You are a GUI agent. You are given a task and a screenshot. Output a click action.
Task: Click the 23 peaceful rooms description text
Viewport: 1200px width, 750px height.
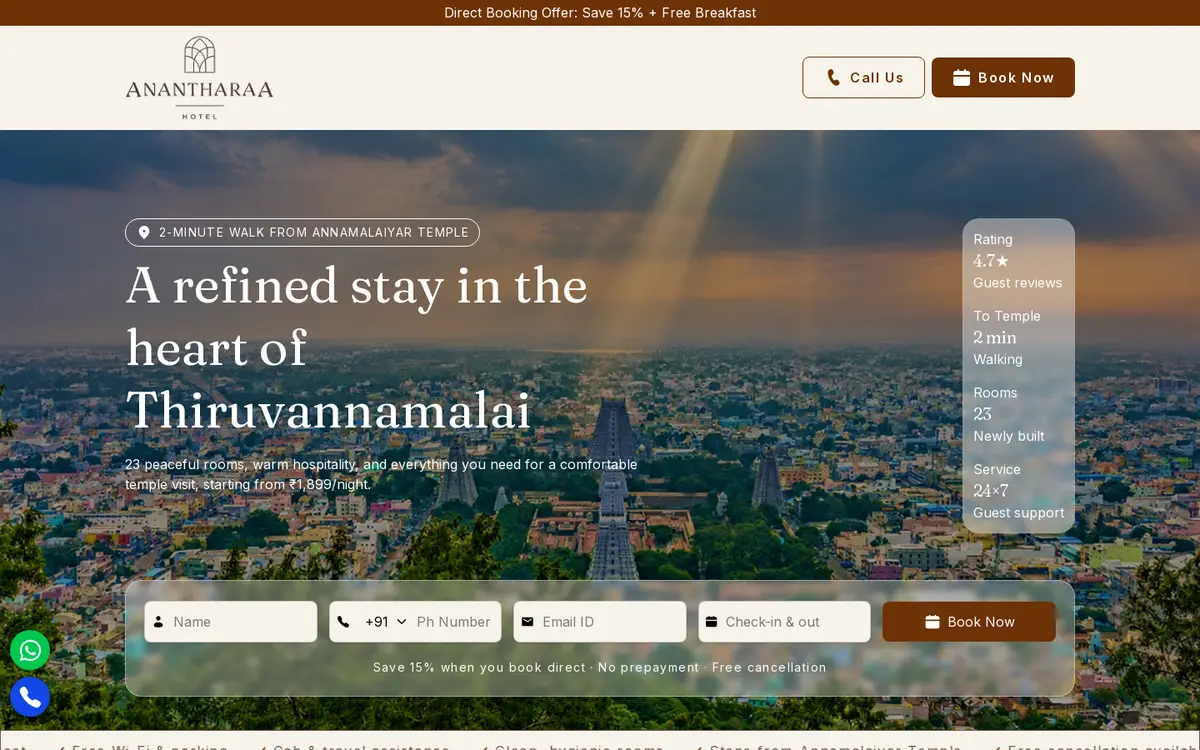pyautogui.click(x=381, y=474)
